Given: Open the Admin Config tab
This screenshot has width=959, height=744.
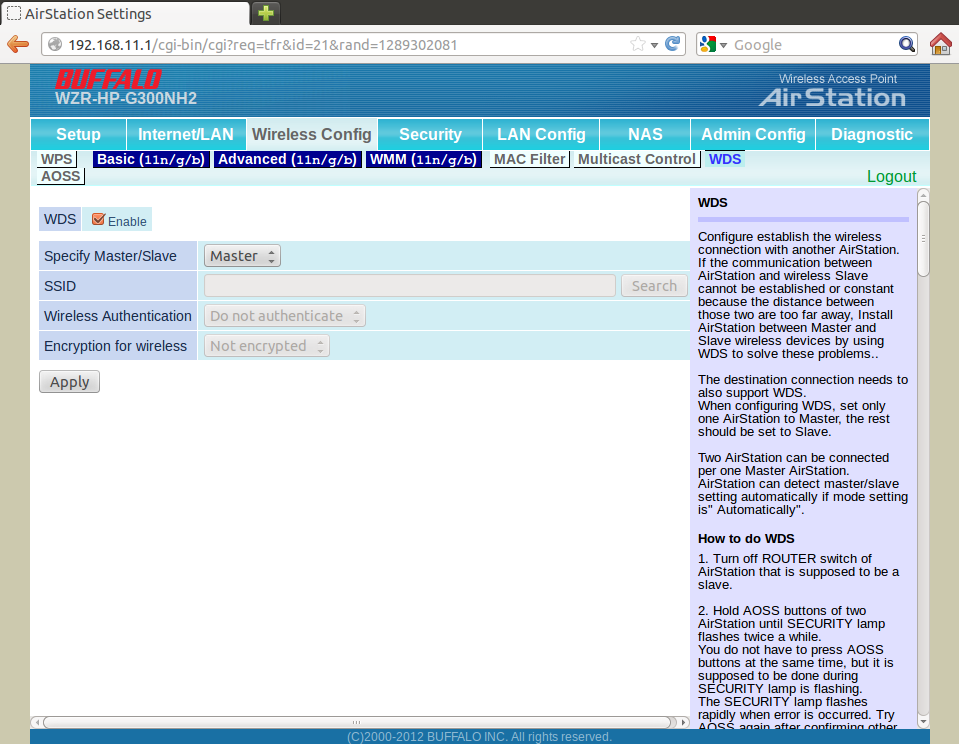Looking at the screenshot, I should 753,134.
